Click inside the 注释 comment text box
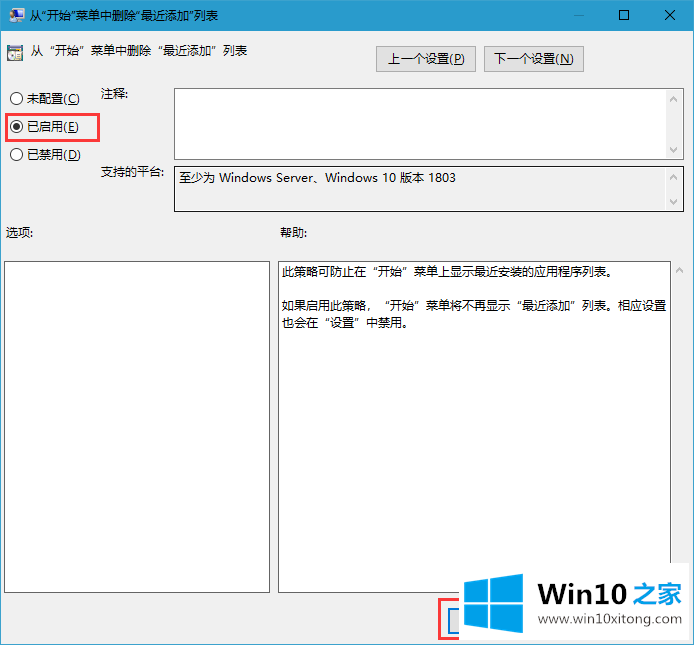This screenshot has width=694, height=645. (x=420, y=122)
